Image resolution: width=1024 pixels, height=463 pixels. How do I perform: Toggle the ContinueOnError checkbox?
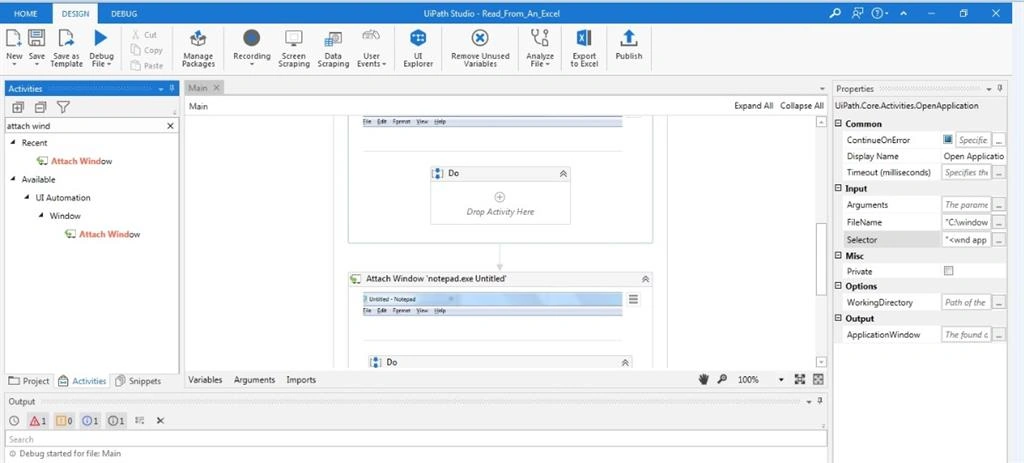948,139
